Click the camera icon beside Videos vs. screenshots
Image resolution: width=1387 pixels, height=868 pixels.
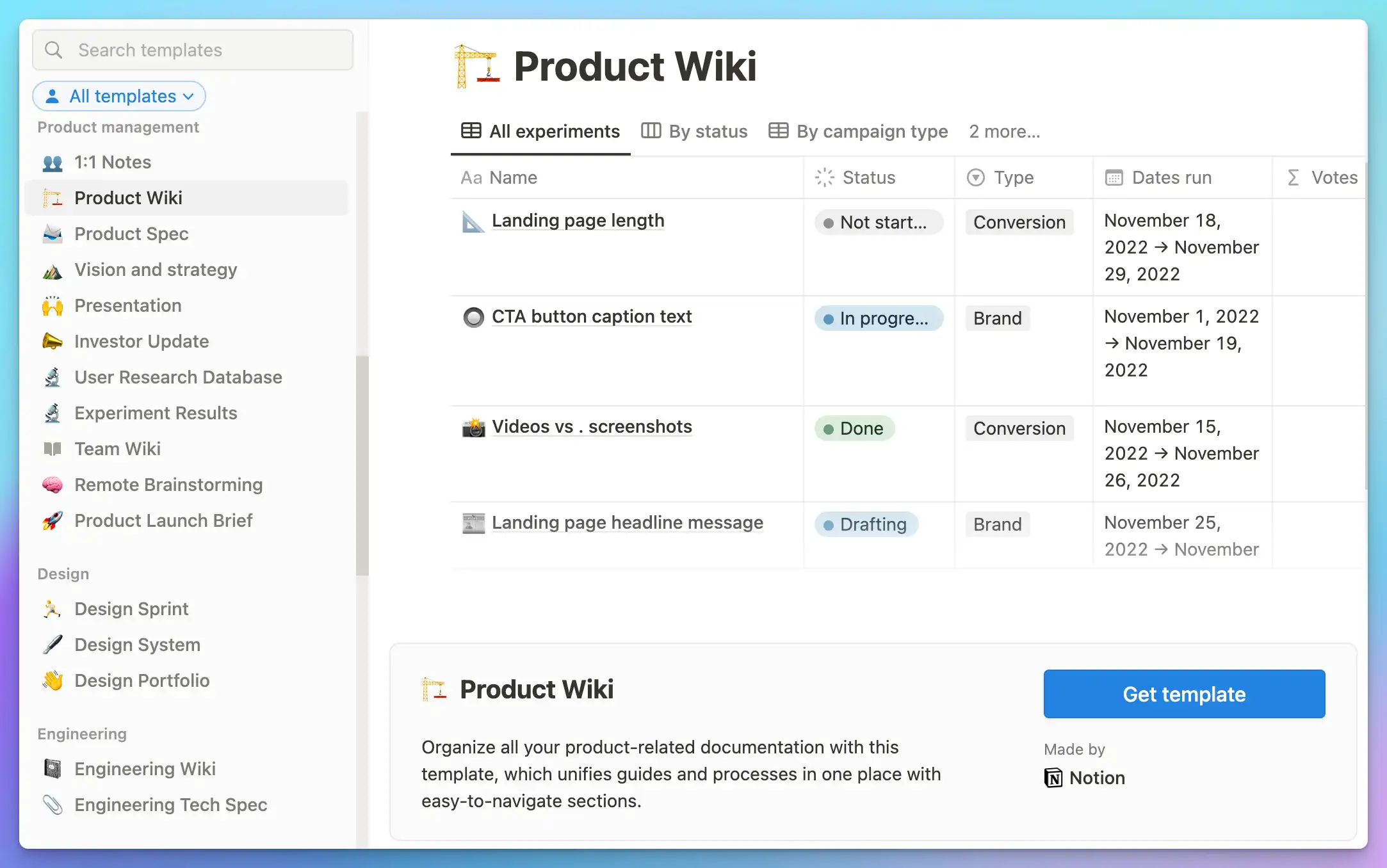pos(473,427)
